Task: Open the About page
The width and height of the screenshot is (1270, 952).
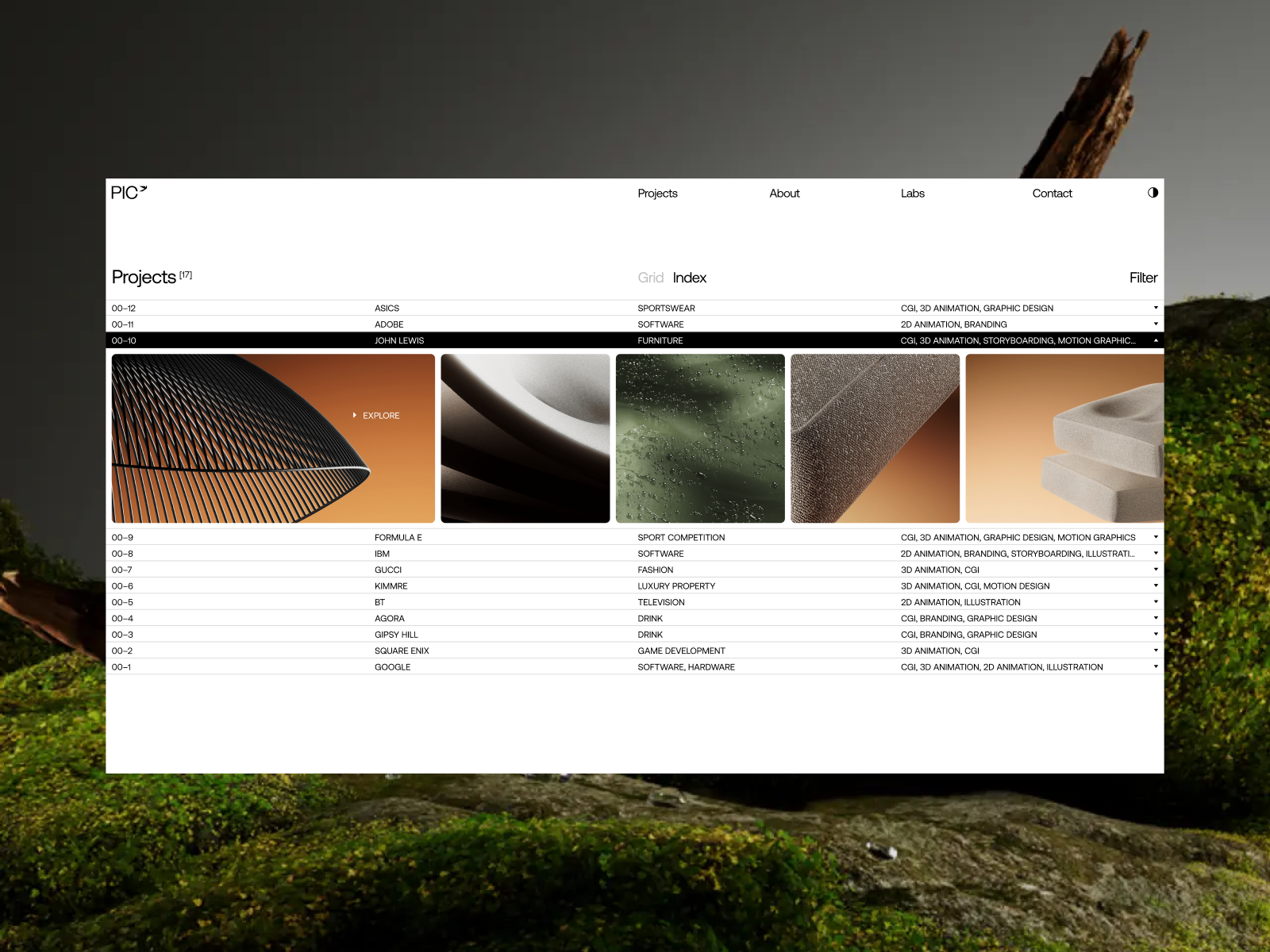Action: coord(784,194)
